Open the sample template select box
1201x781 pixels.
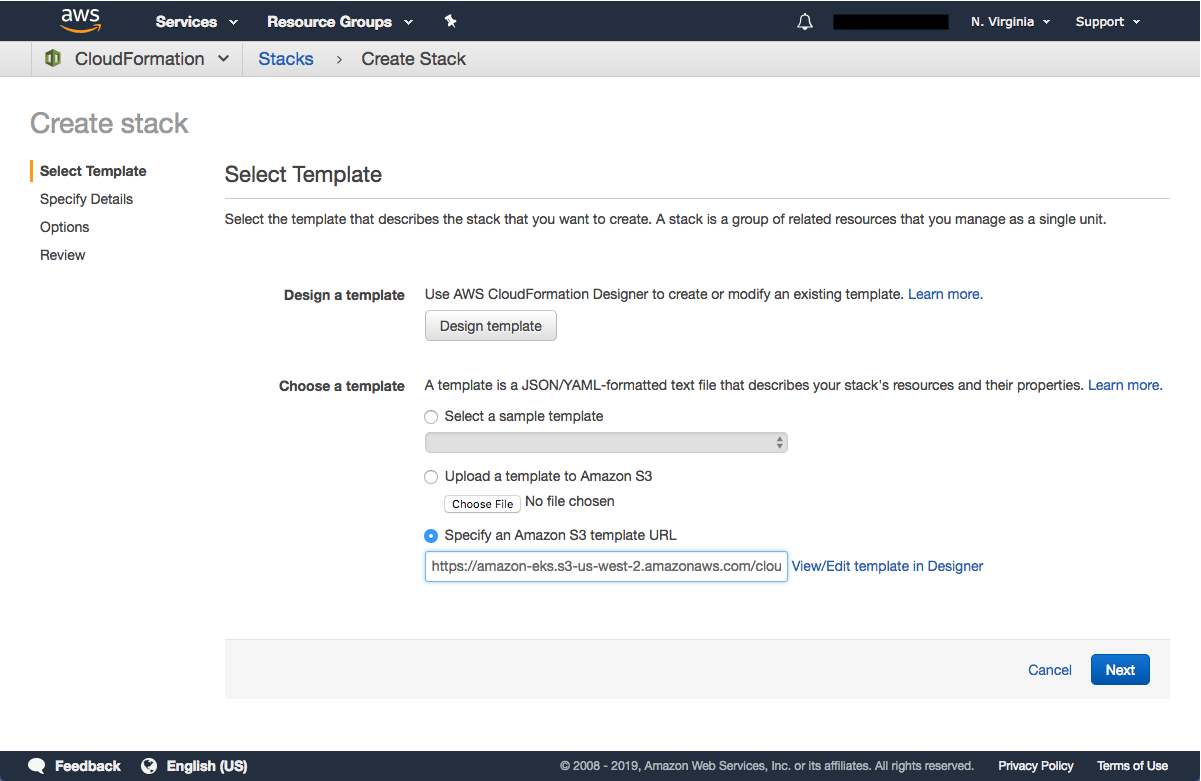point(606,442)
